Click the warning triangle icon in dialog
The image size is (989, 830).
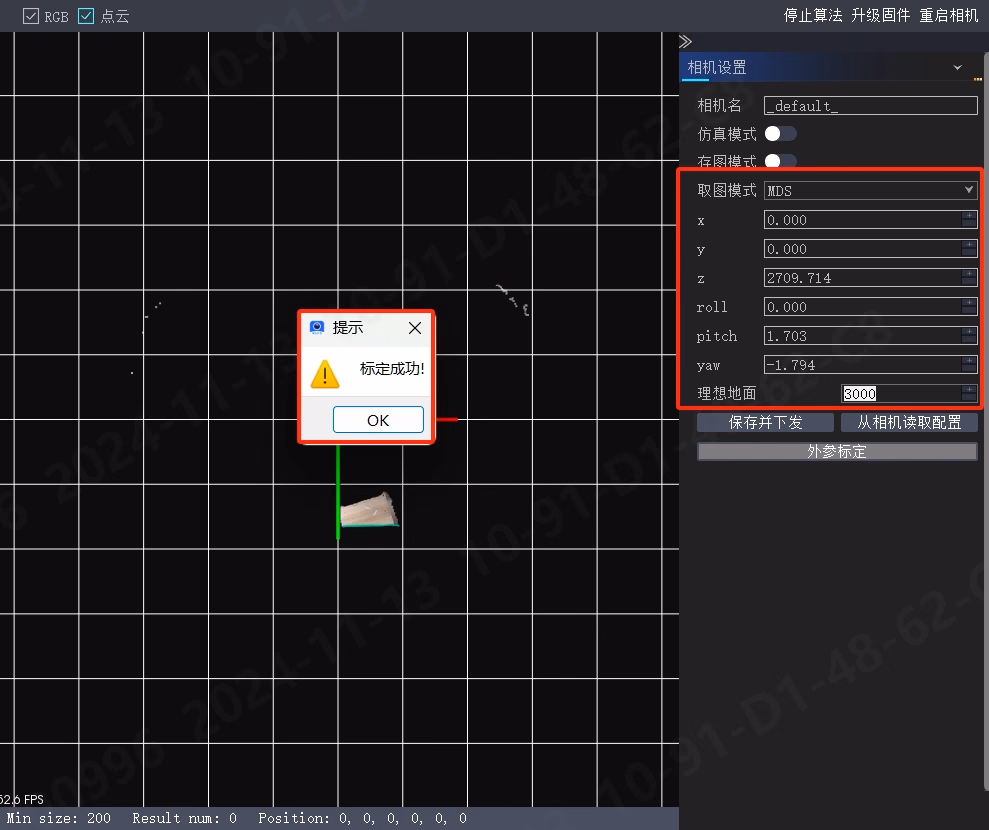pyautogui.click(x=325, y=374)
